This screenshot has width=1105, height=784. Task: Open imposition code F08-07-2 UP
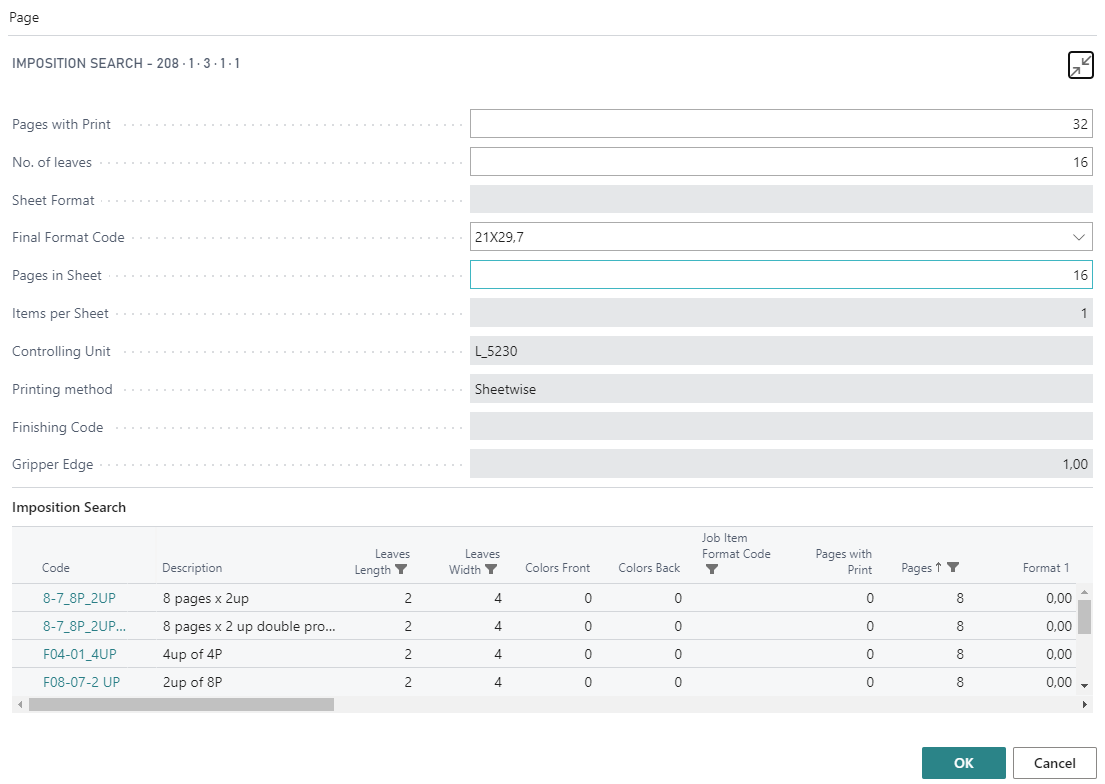tap(81, 682)
